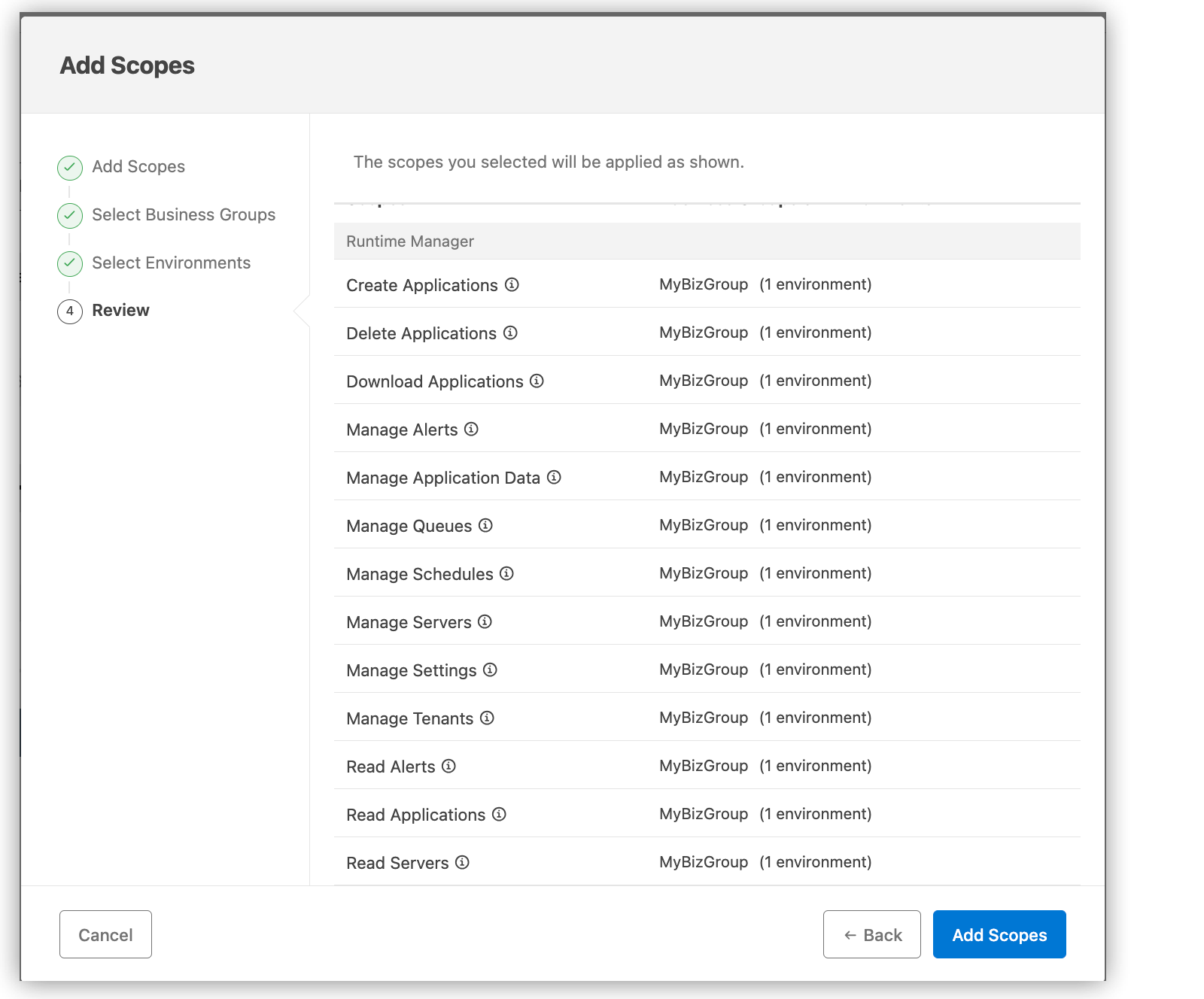Open info icon for Manage Alerts
The height and width of the screenshot is (999, 1204).
coord(471,429)
